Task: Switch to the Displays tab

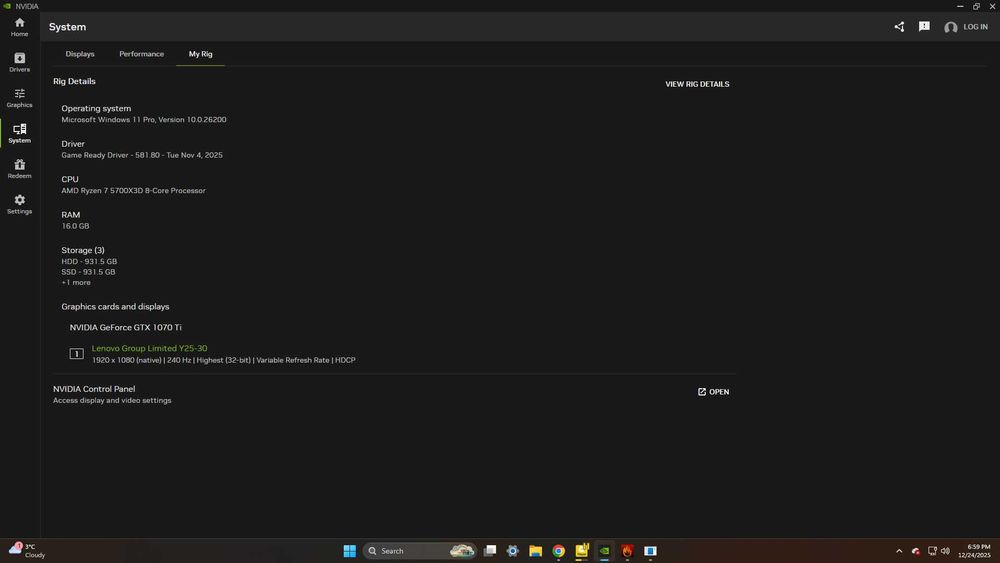Action: 80,54
